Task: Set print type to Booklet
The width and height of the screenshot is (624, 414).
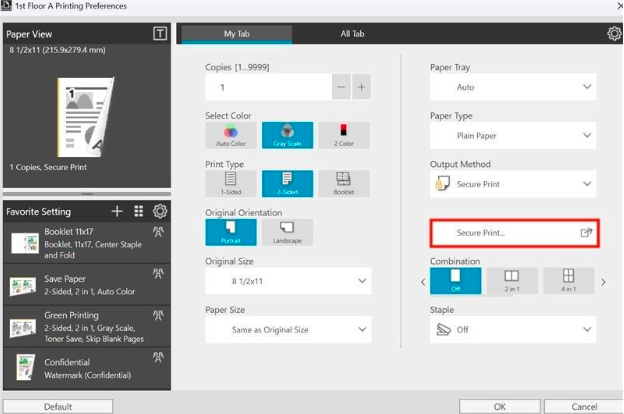Action: 344,184
